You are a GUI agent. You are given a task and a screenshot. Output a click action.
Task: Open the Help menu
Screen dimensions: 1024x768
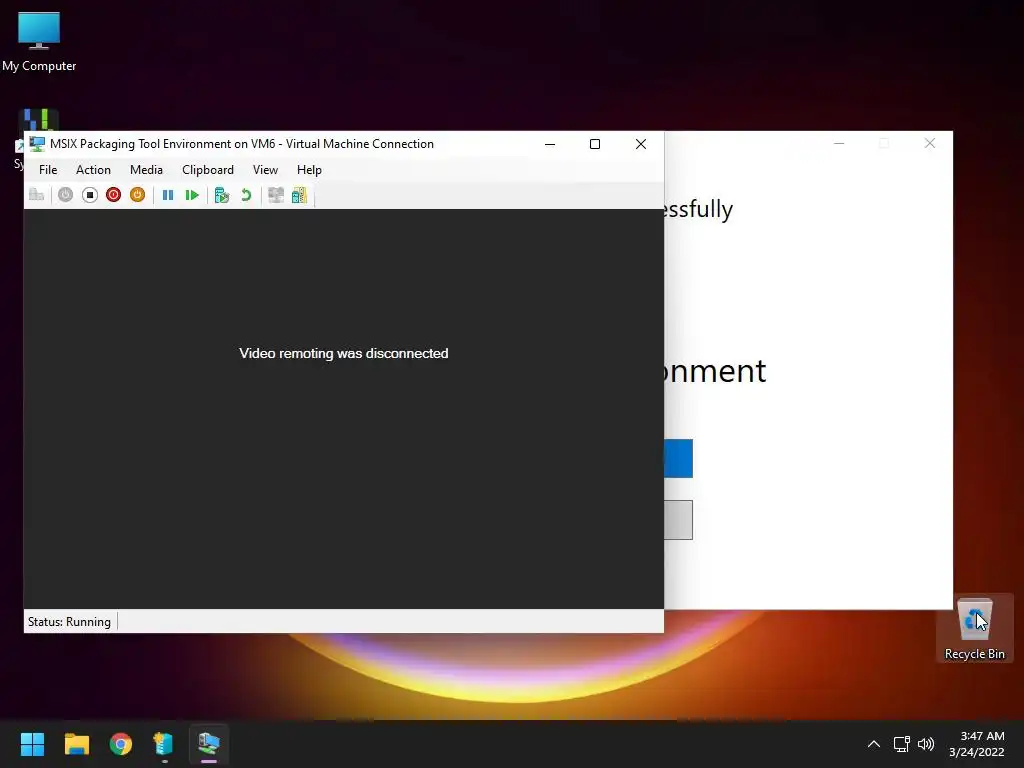click(x=309, y=170)
